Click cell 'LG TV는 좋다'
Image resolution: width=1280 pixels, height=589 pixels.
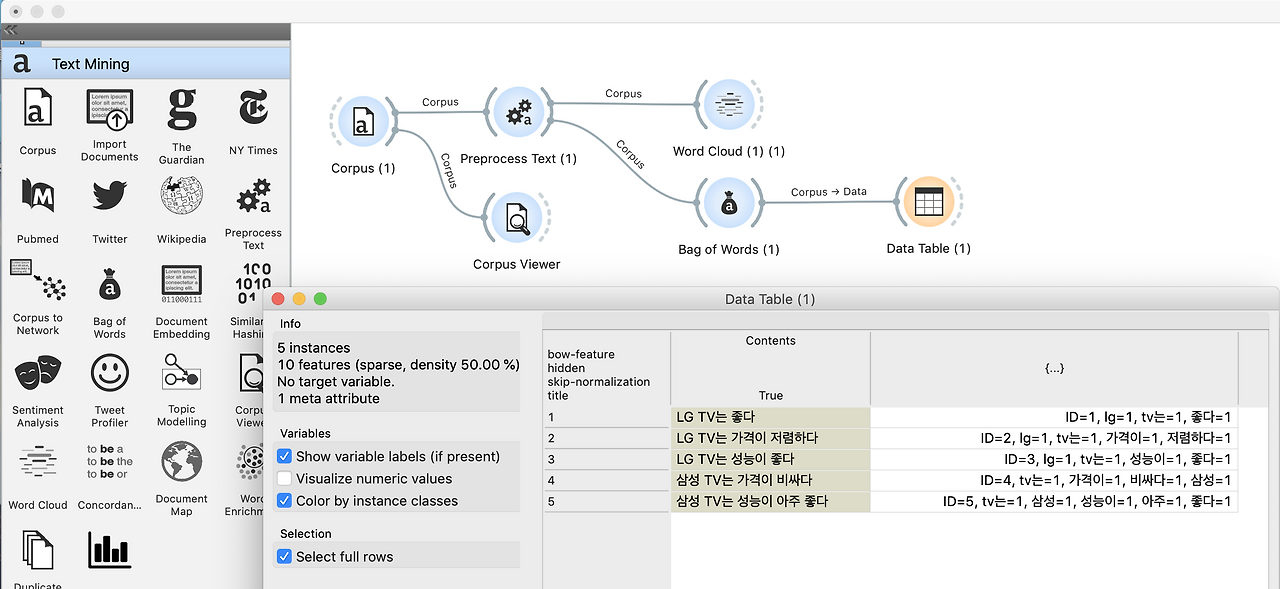click(x=770, y=417)
